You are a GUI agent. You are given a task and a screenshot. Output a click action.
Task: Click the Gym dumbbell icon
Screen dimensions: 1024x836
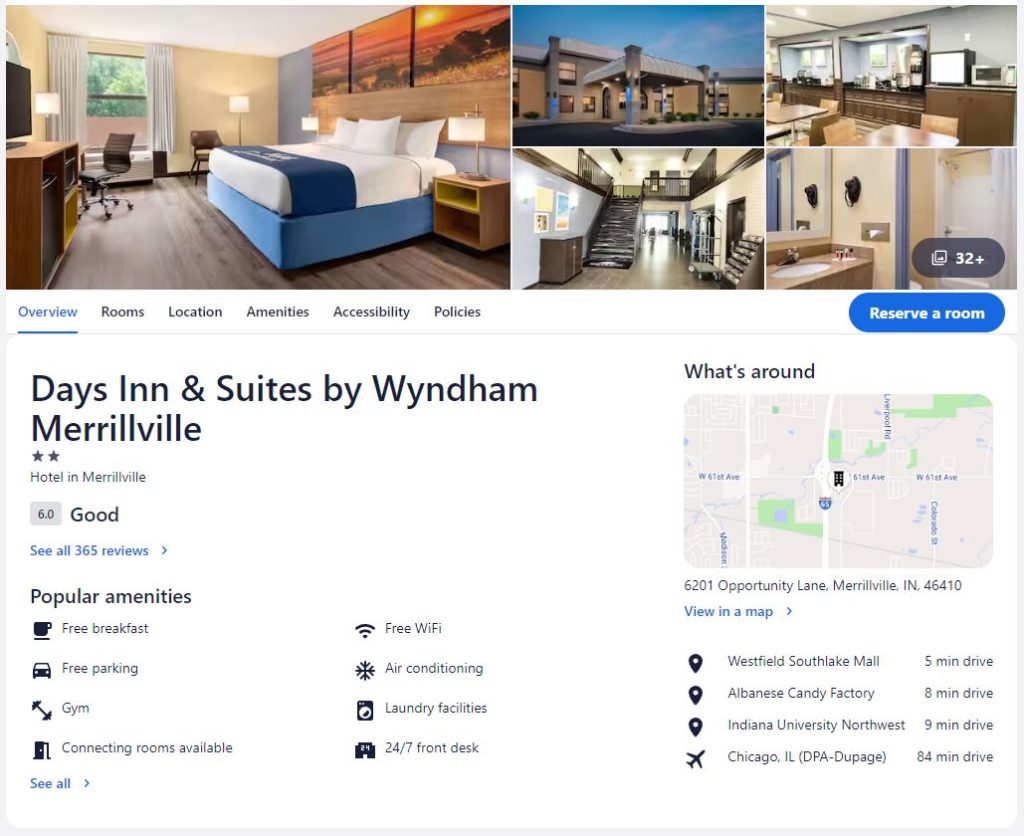pyautogui.click(x=42, y=710)
